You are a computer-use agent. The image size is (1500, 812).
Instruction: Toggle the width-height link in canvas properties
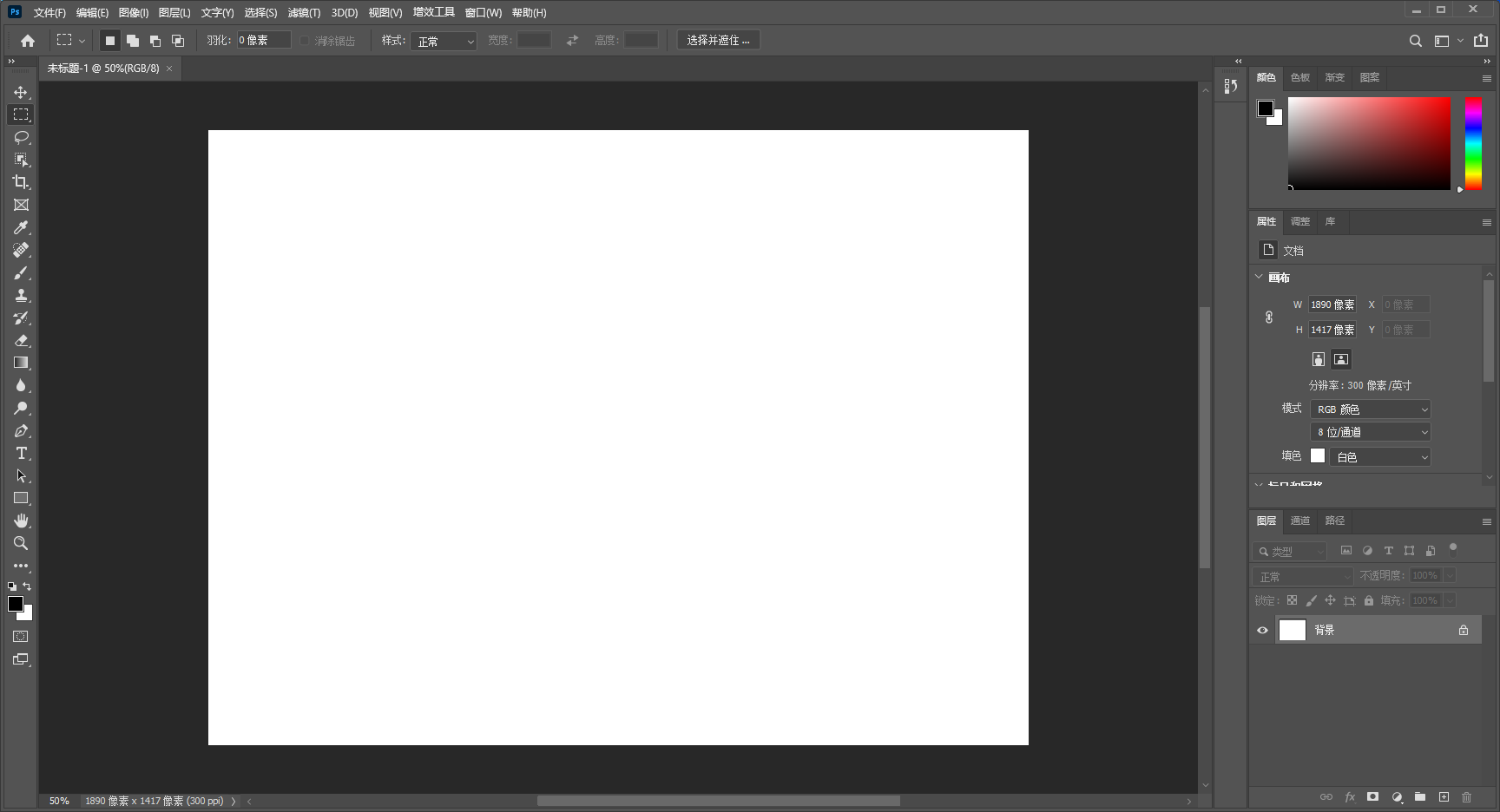(1268, 317)
